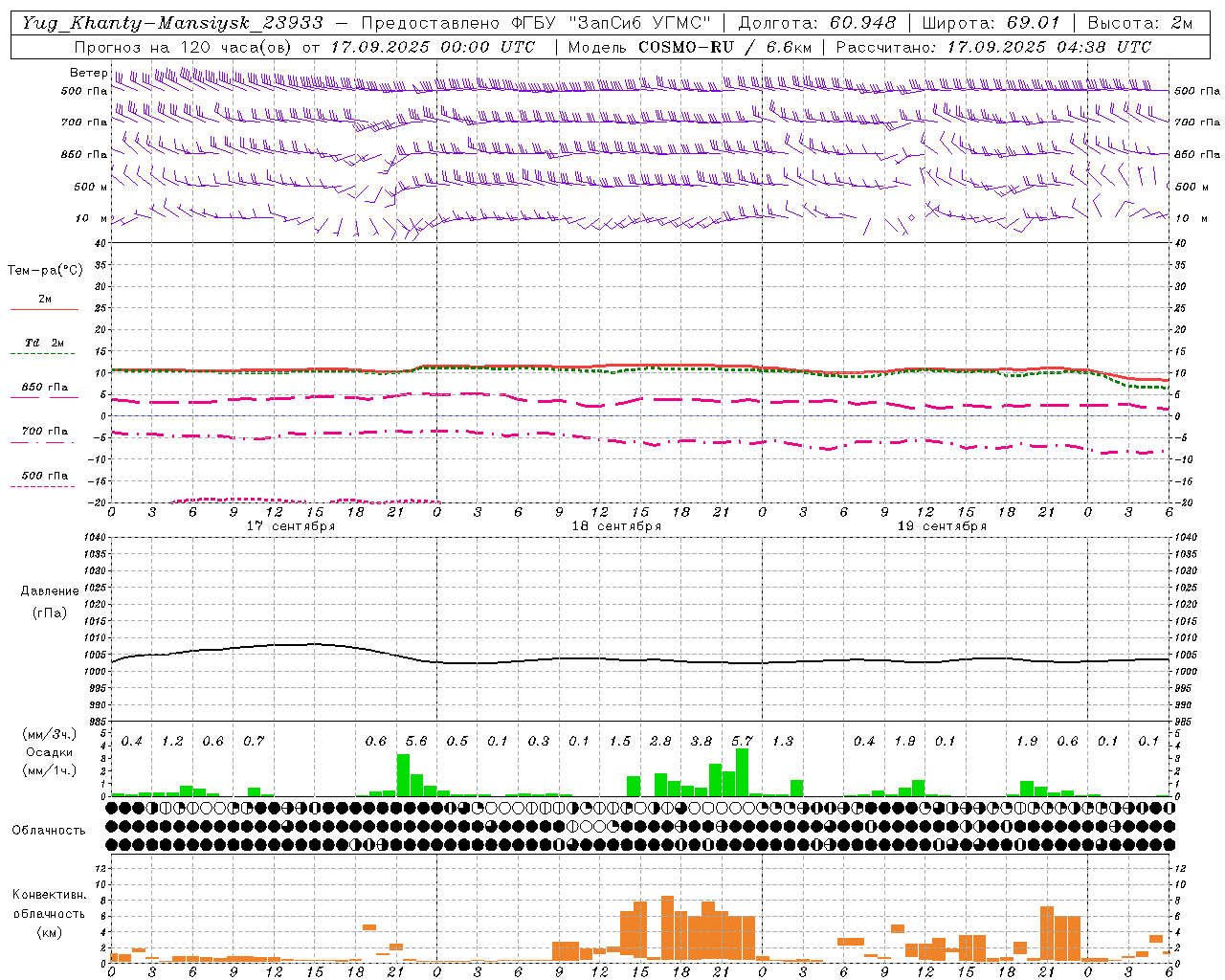Click the Ветер panel label

88,73
